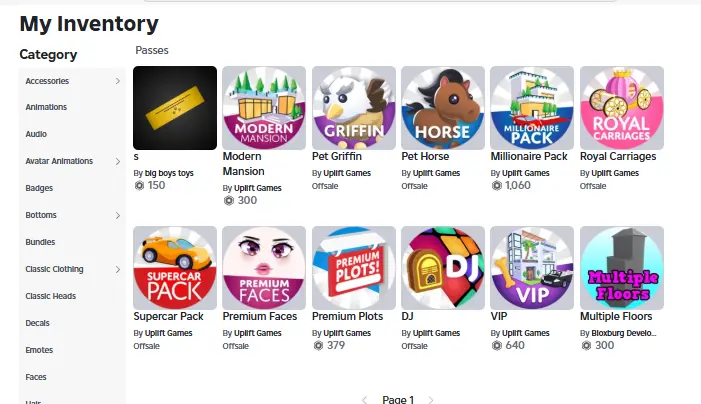This screenshot has height=404, width=701.
Task: Open the Modern Mansion pass thumbnail
Action: pos(264,108)
